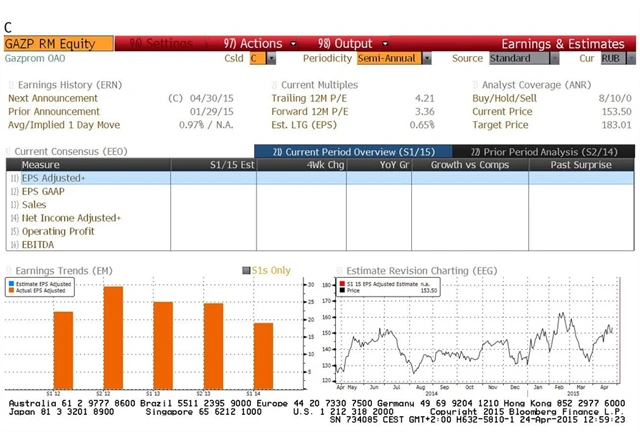Click the Net Income Adjusted+ measure

click(x=70, y=217)
